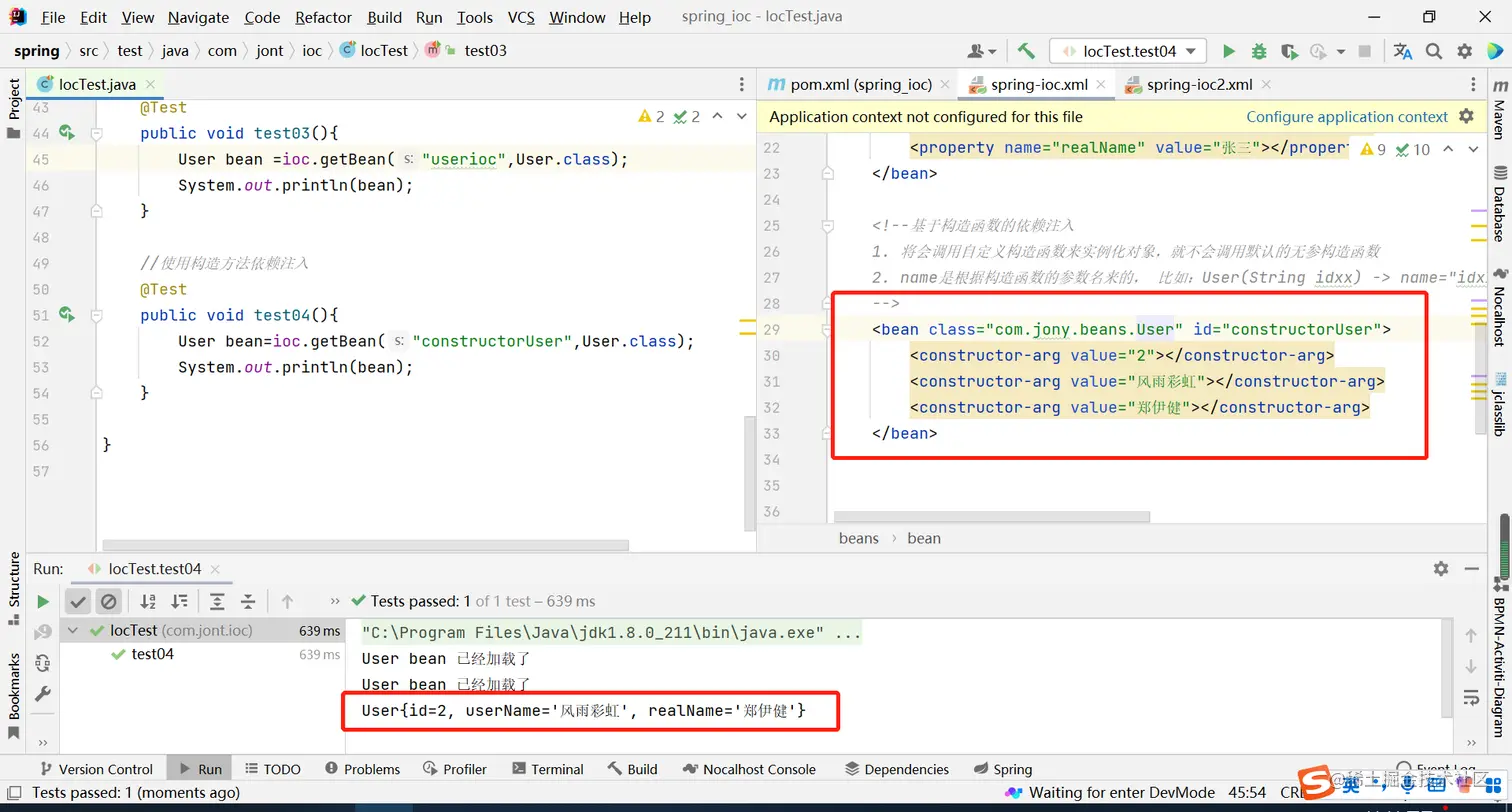Close the spring-ioc2.xml tab
Image resolution: width=1512 pixels, height=812 pixels.
pos(1265,84)
